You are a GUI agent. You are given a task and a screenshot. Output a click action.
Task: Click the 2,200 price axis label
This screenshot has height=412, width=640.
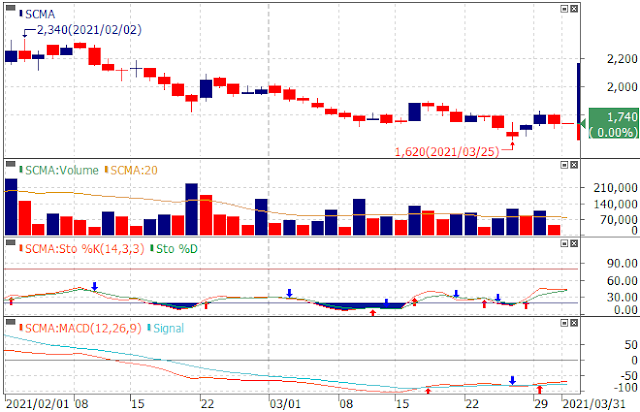(x=622, y=59)
